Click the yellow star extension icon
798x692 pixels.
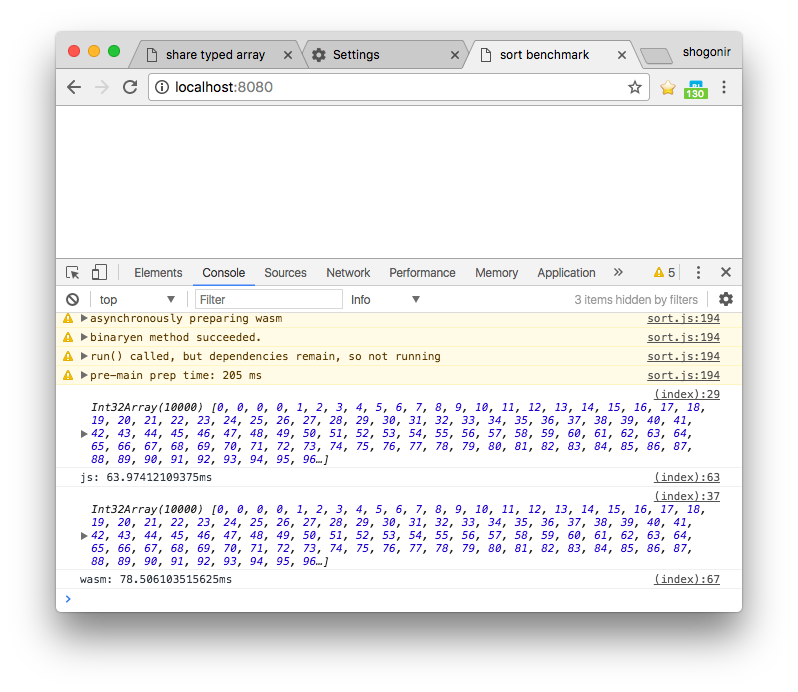668,88
